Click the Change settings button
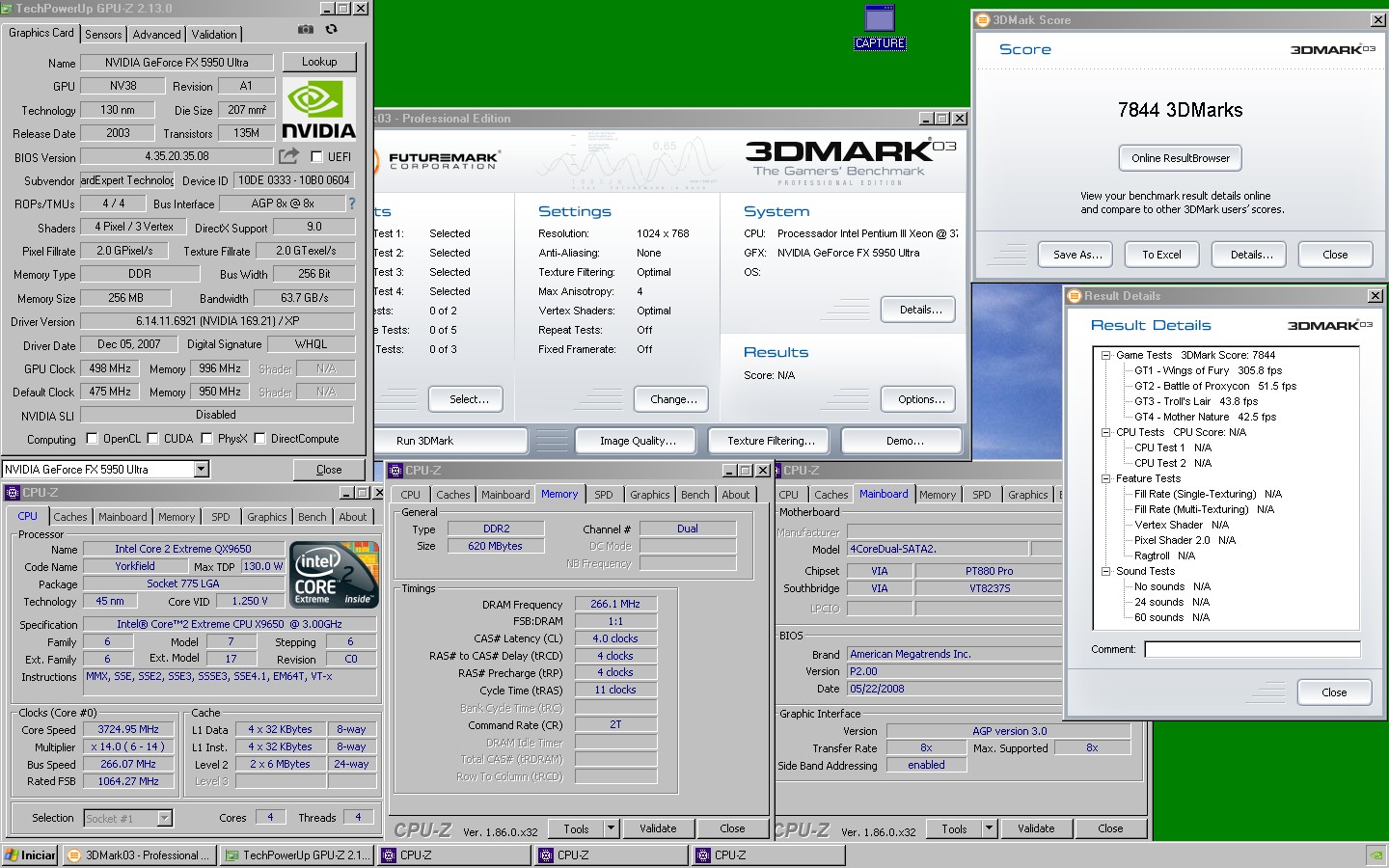Screen dimensions: 1389x868 click(672, 399)
